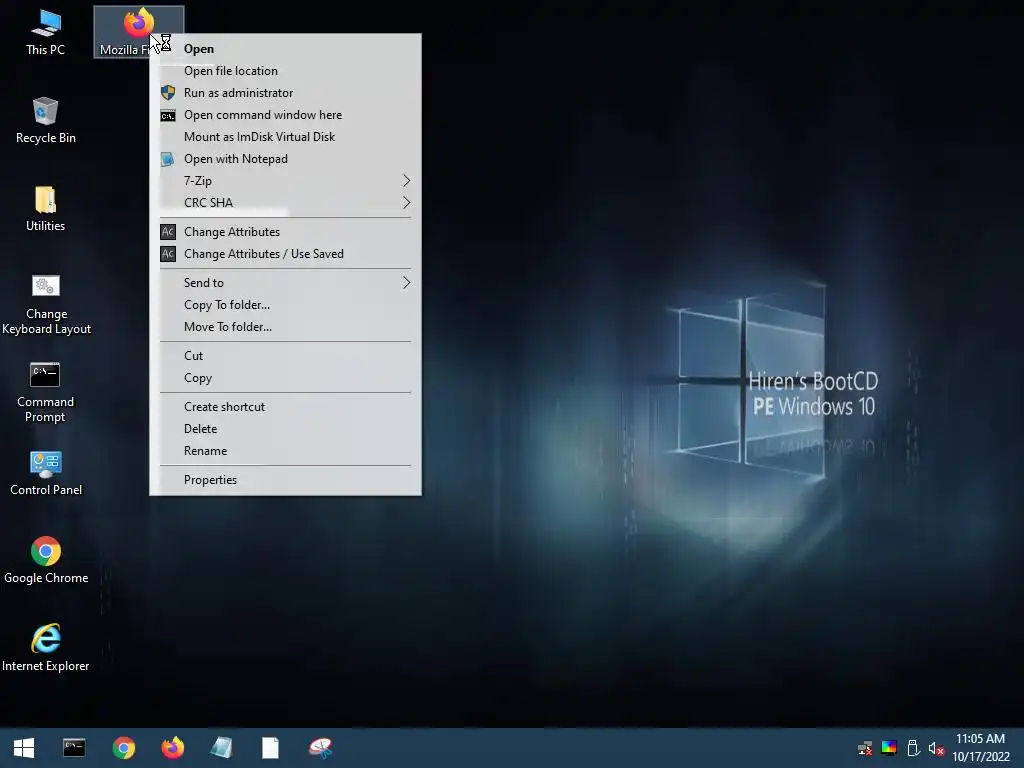
Task: Click the muted volume tray icon
Action: (936, 748)
